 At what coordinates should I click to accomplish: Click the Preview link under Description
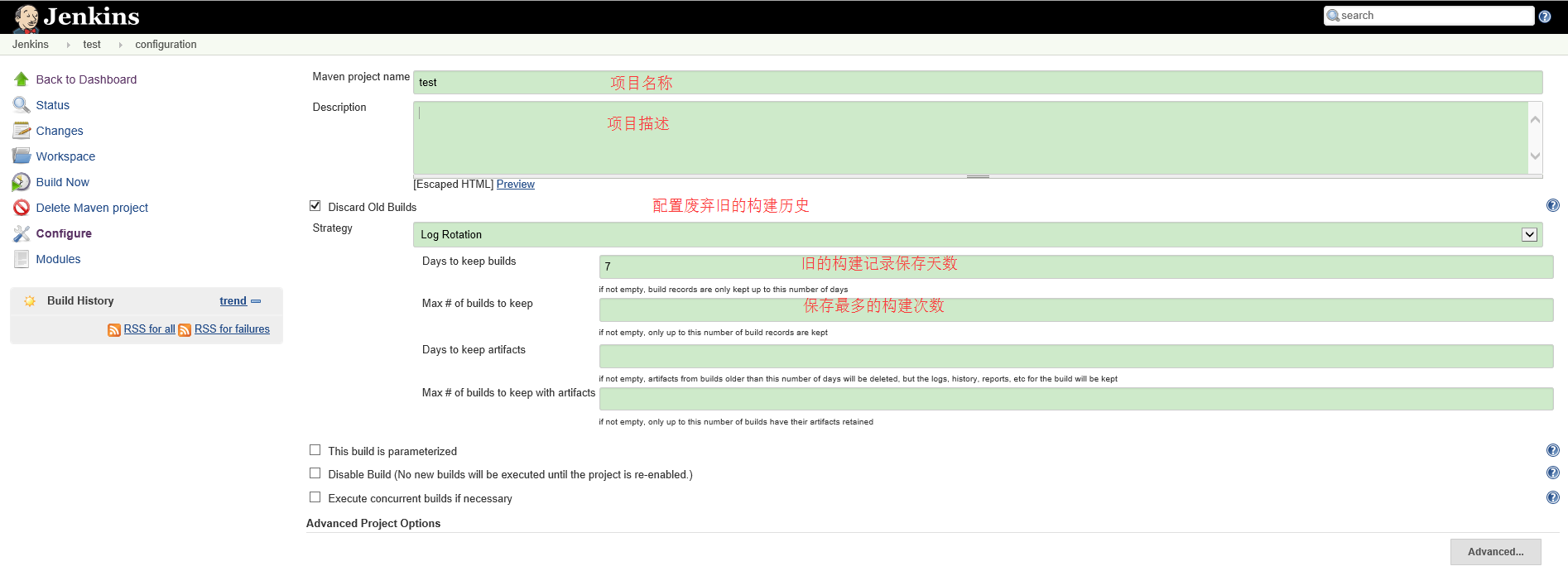(516, 185)
